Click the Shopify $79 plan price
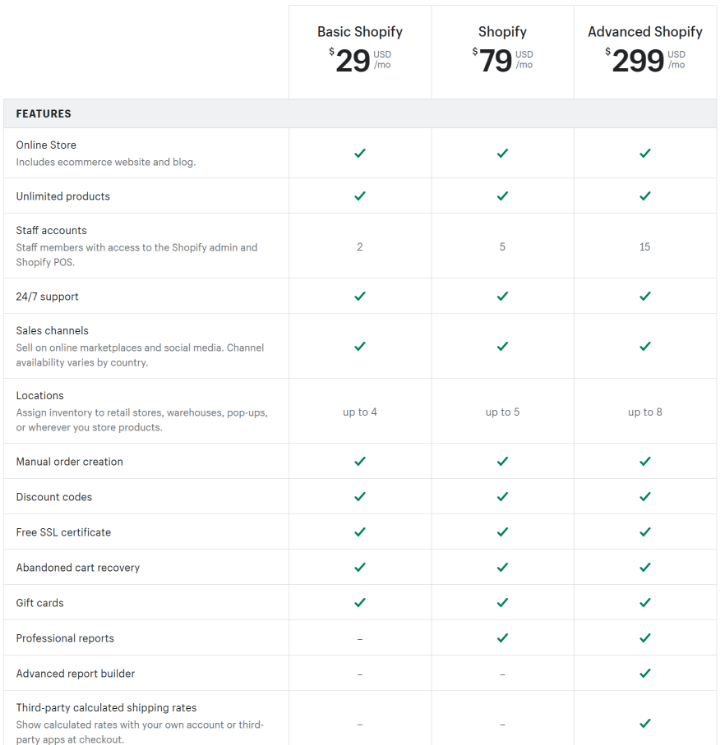The image size is (720, 745). [x=502, y=60]
